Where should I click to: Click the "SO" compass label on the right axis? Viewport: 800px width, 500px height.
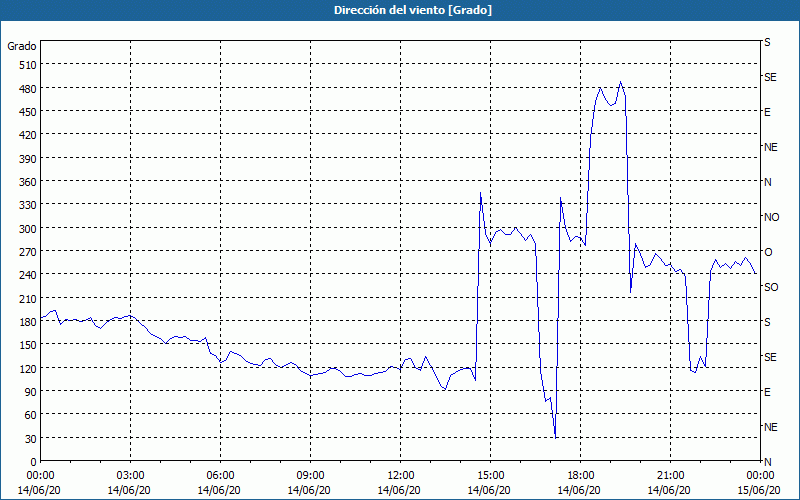pos(771,287)
